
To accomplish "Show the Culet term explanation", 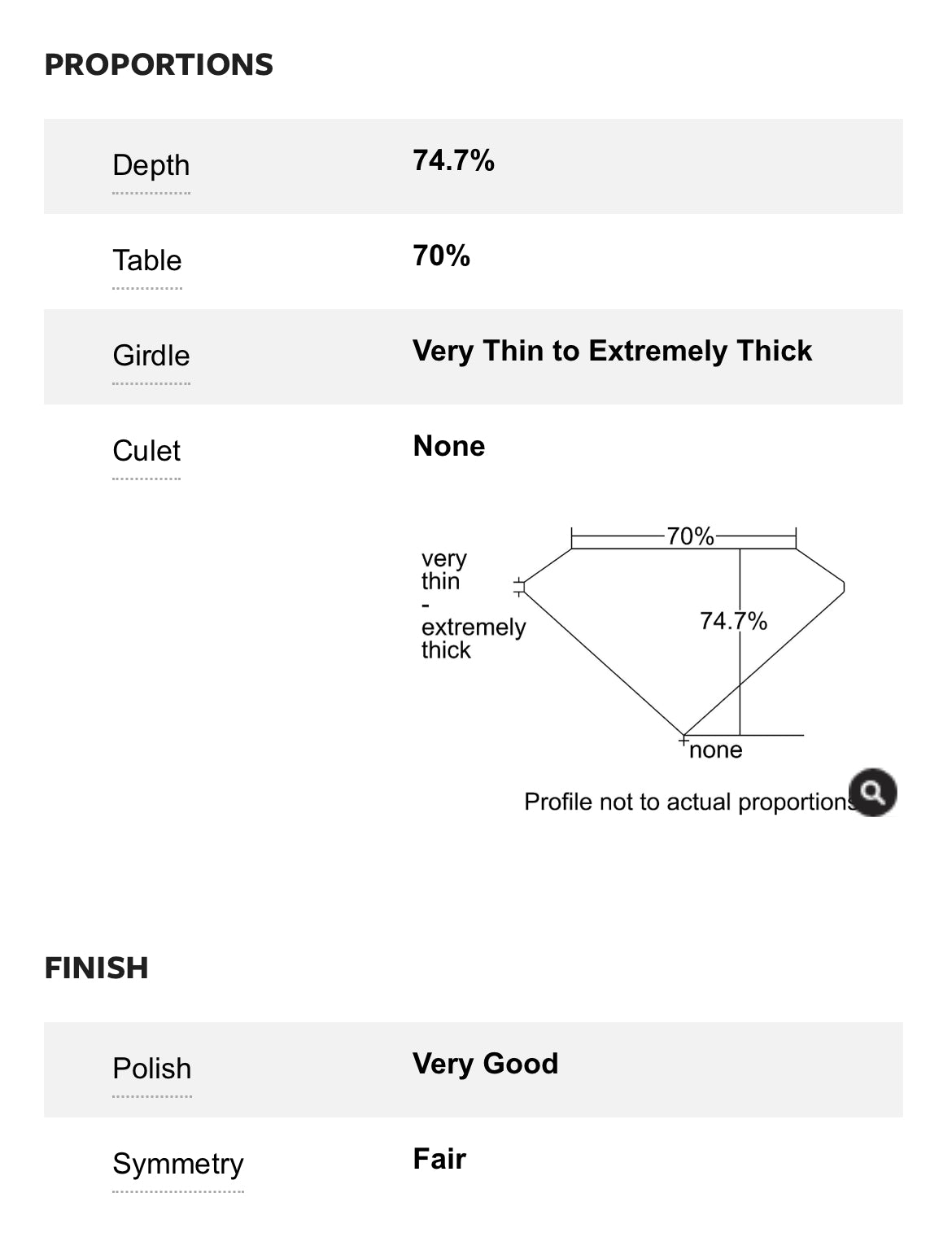I will click(146, 451).
